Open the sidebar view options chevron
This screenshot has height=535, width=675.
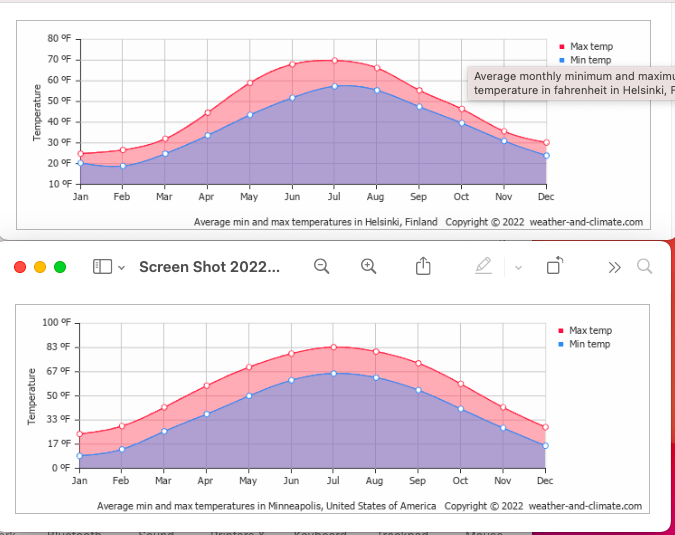(x=121, y=267)
